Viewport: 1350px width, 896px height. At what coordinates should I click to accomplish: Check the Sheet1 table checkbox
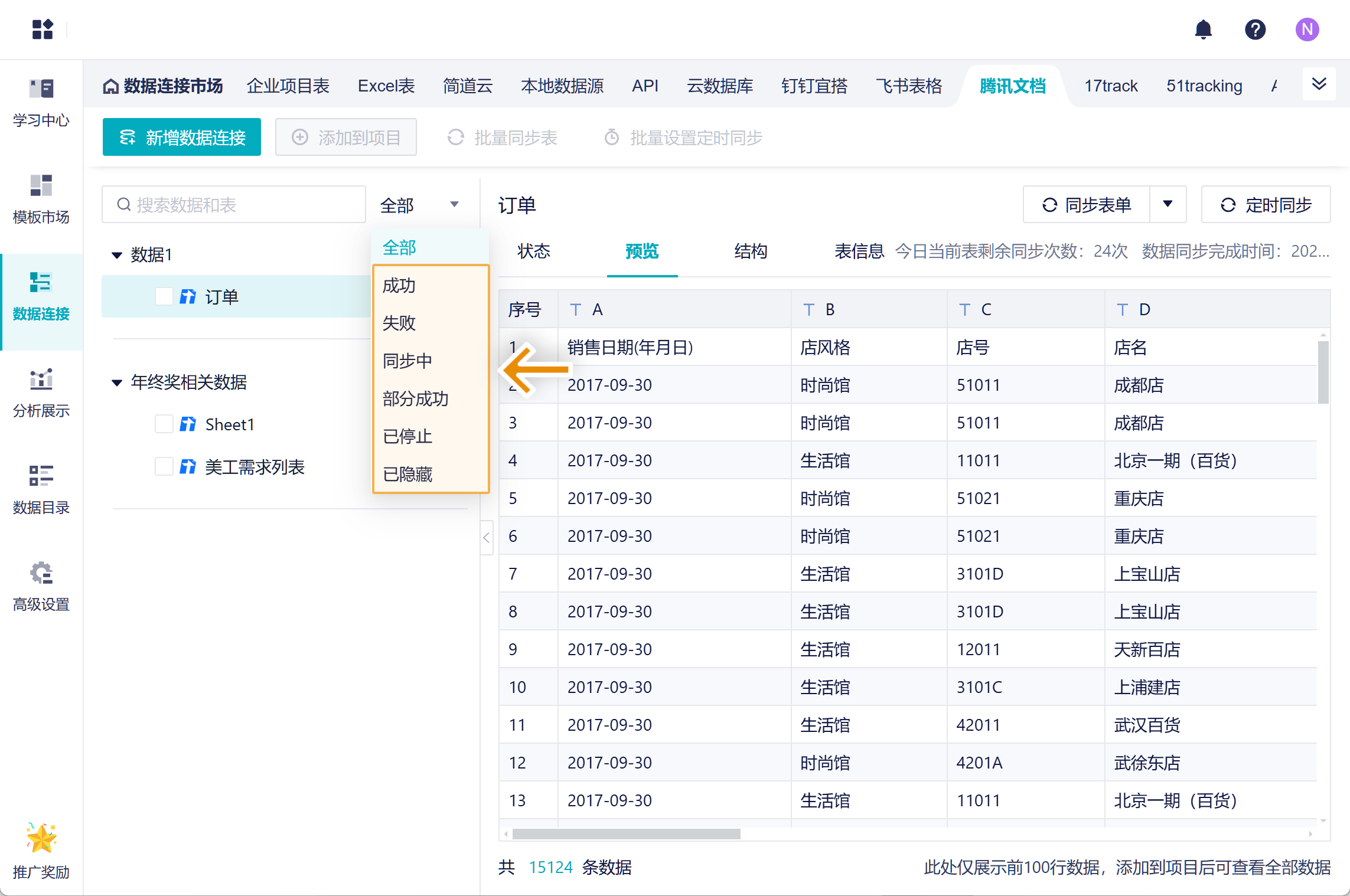pos(164,424)
